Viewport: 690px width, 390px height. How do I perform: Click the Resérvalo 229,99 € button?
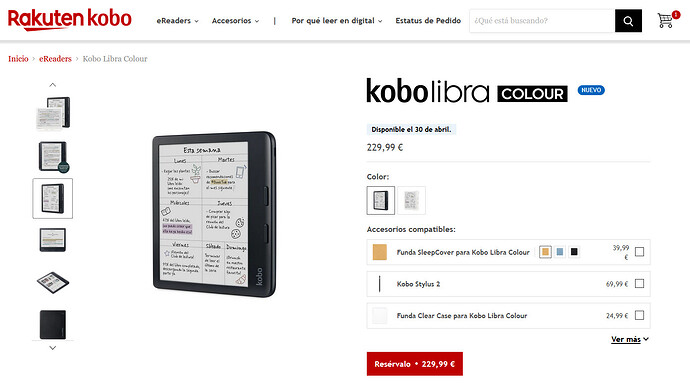tap(415, 364)
